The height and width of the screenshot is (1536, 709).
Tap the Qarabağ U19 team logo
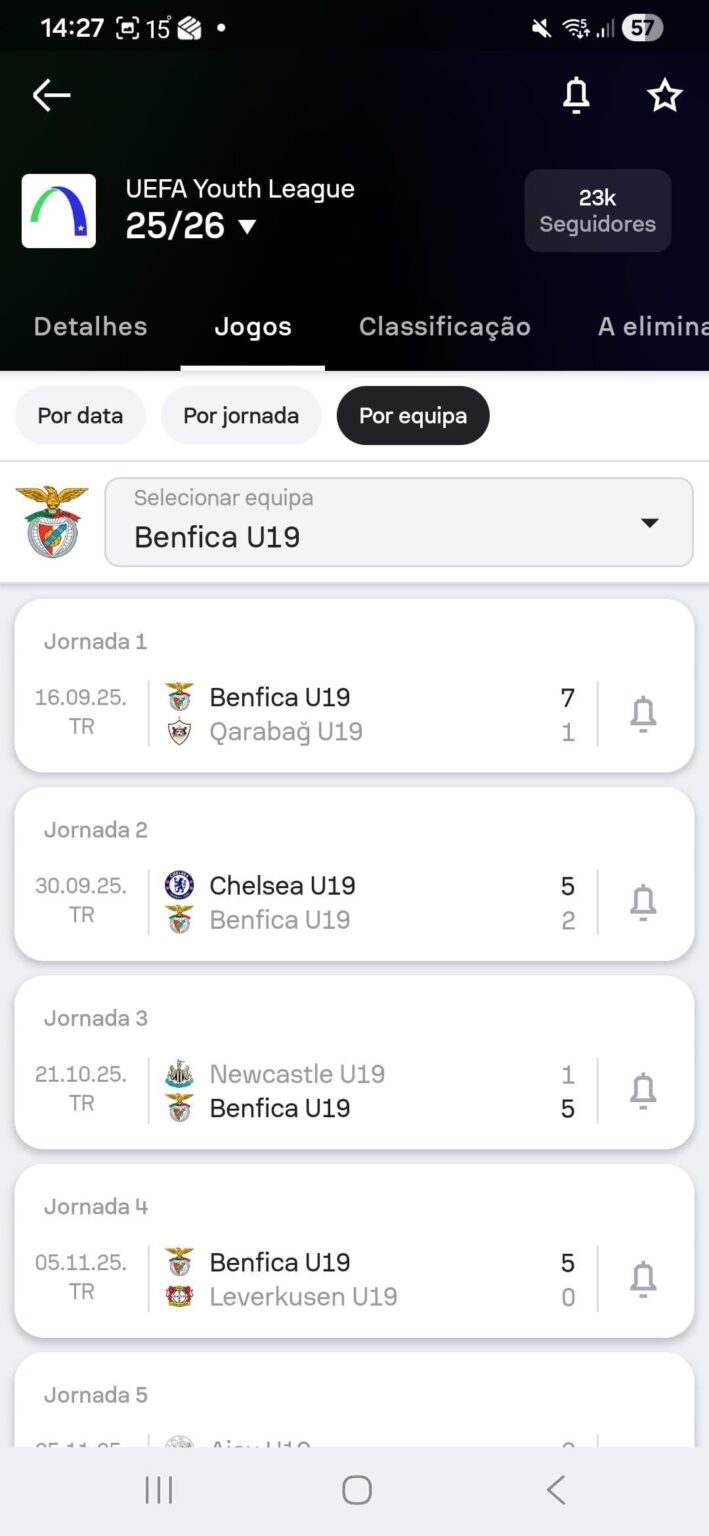point(179,730)
